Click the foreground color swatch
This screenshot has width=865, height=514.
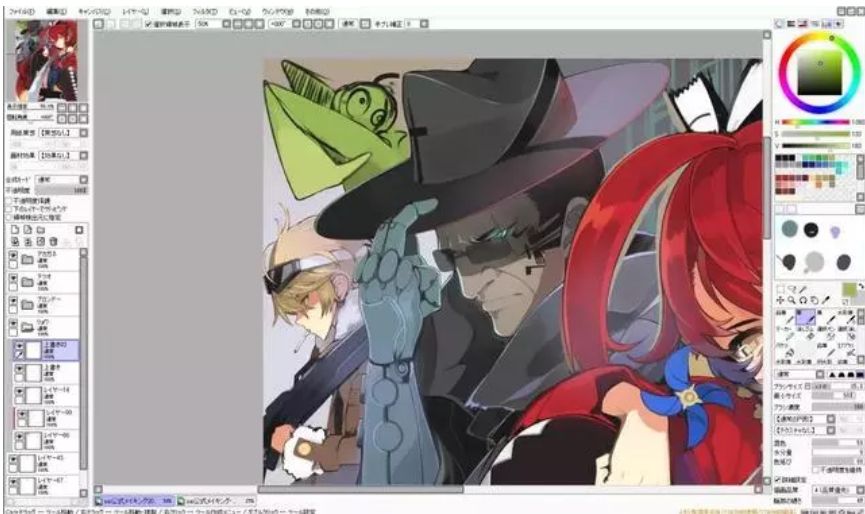849,290
